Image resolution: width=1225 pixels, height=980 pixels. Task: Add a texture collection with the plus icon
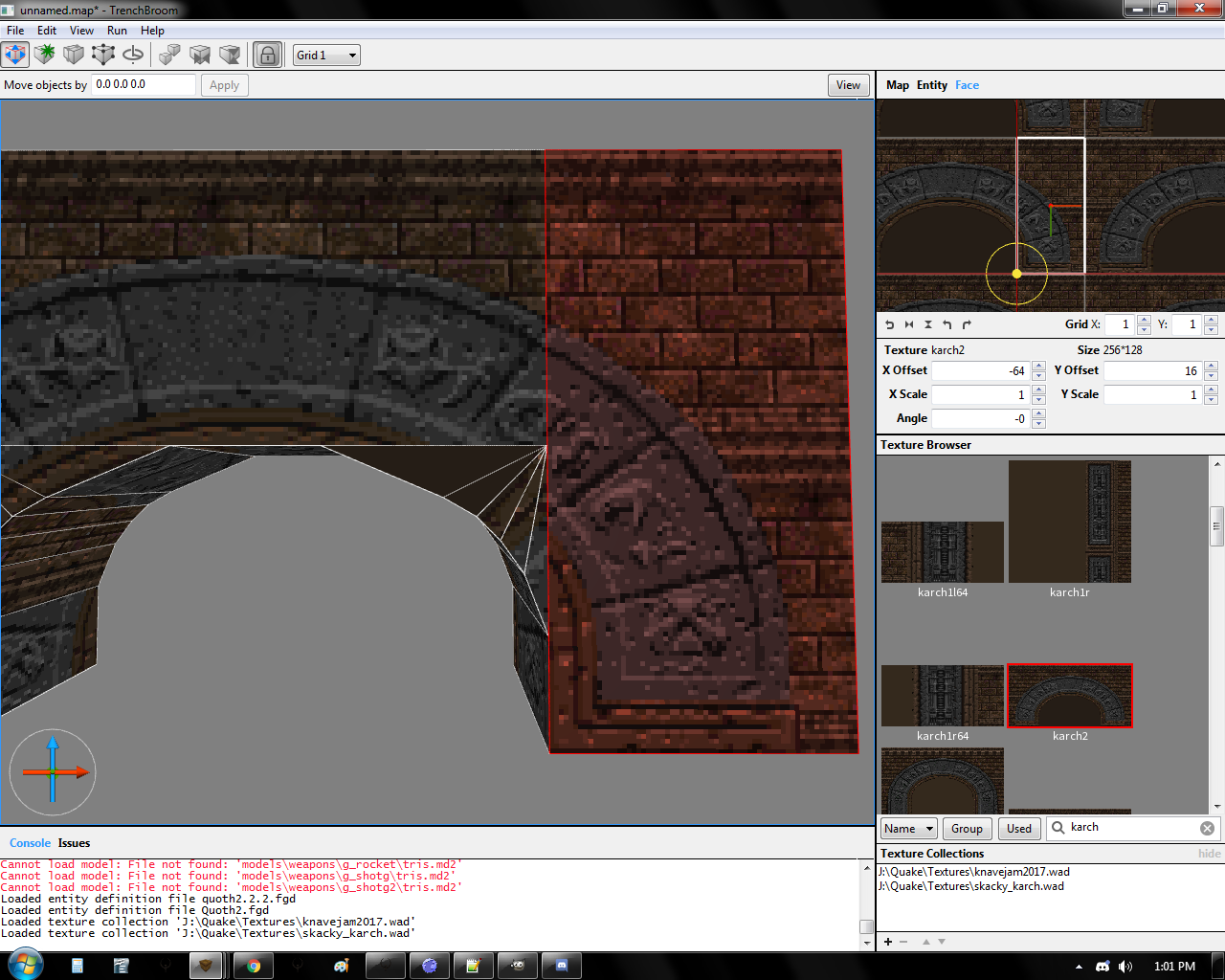click(x=888, y=942)
